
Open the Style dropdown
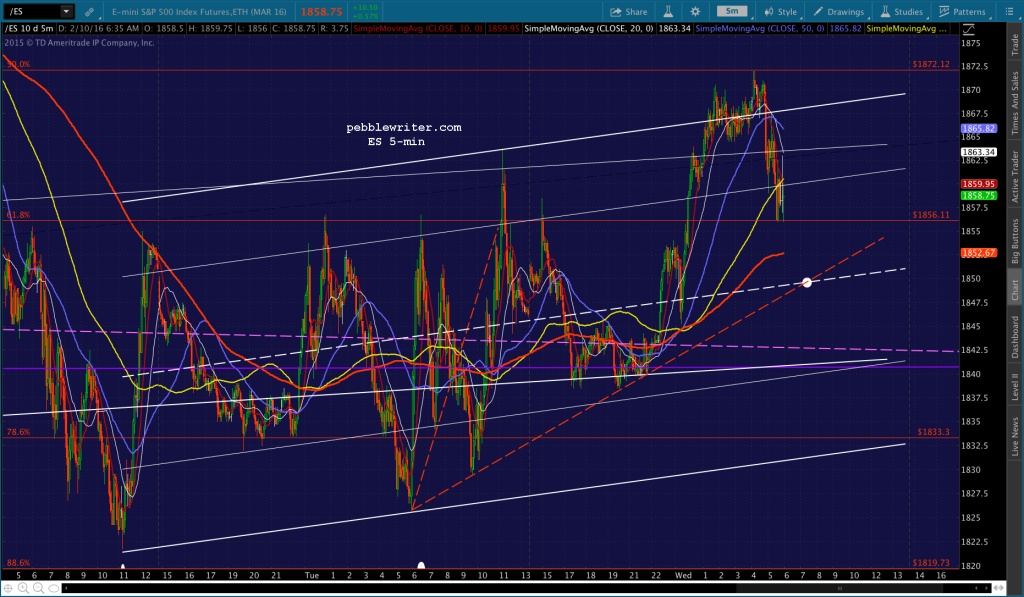point(780,12)
